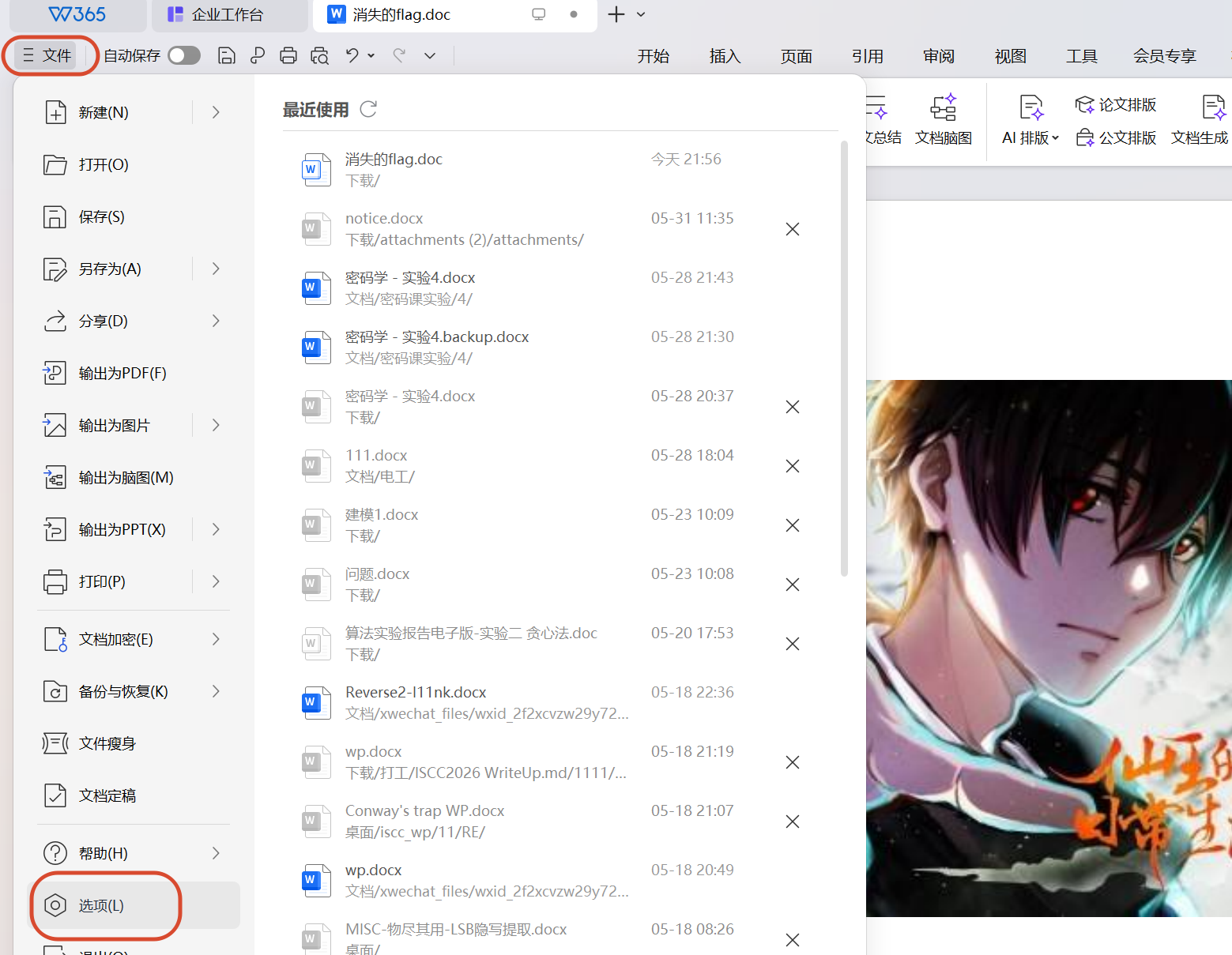Screen dimensions: 1232x955
Task: Click the save disk icon in toolbar
Action: [x=227, y=55]
